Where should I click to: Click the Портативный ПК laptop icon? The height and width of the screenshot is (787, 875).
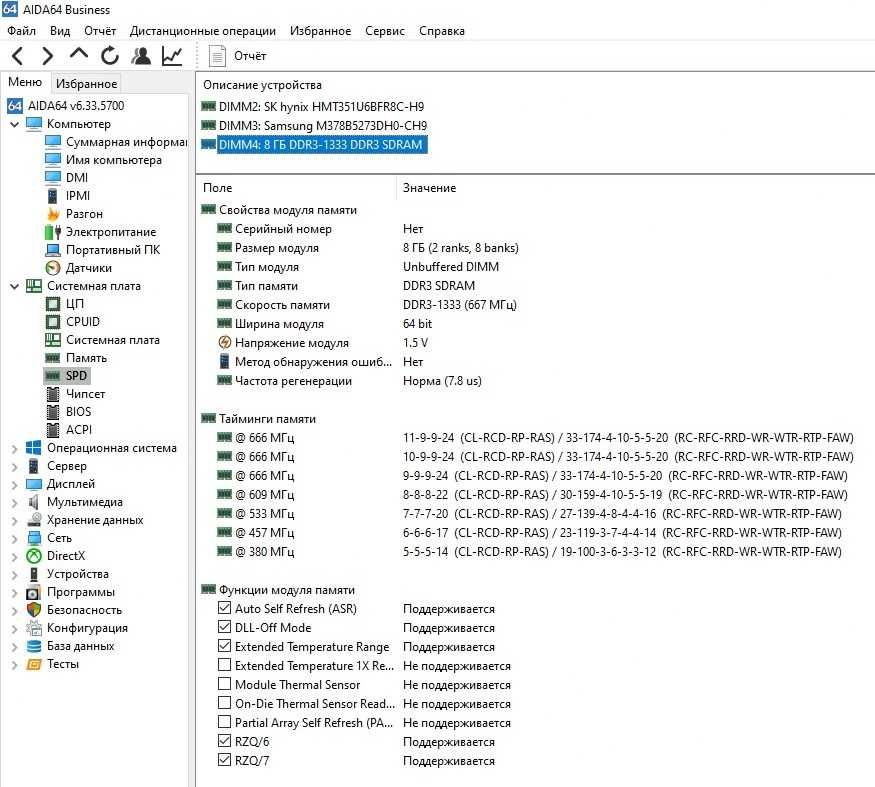(53, 249)
